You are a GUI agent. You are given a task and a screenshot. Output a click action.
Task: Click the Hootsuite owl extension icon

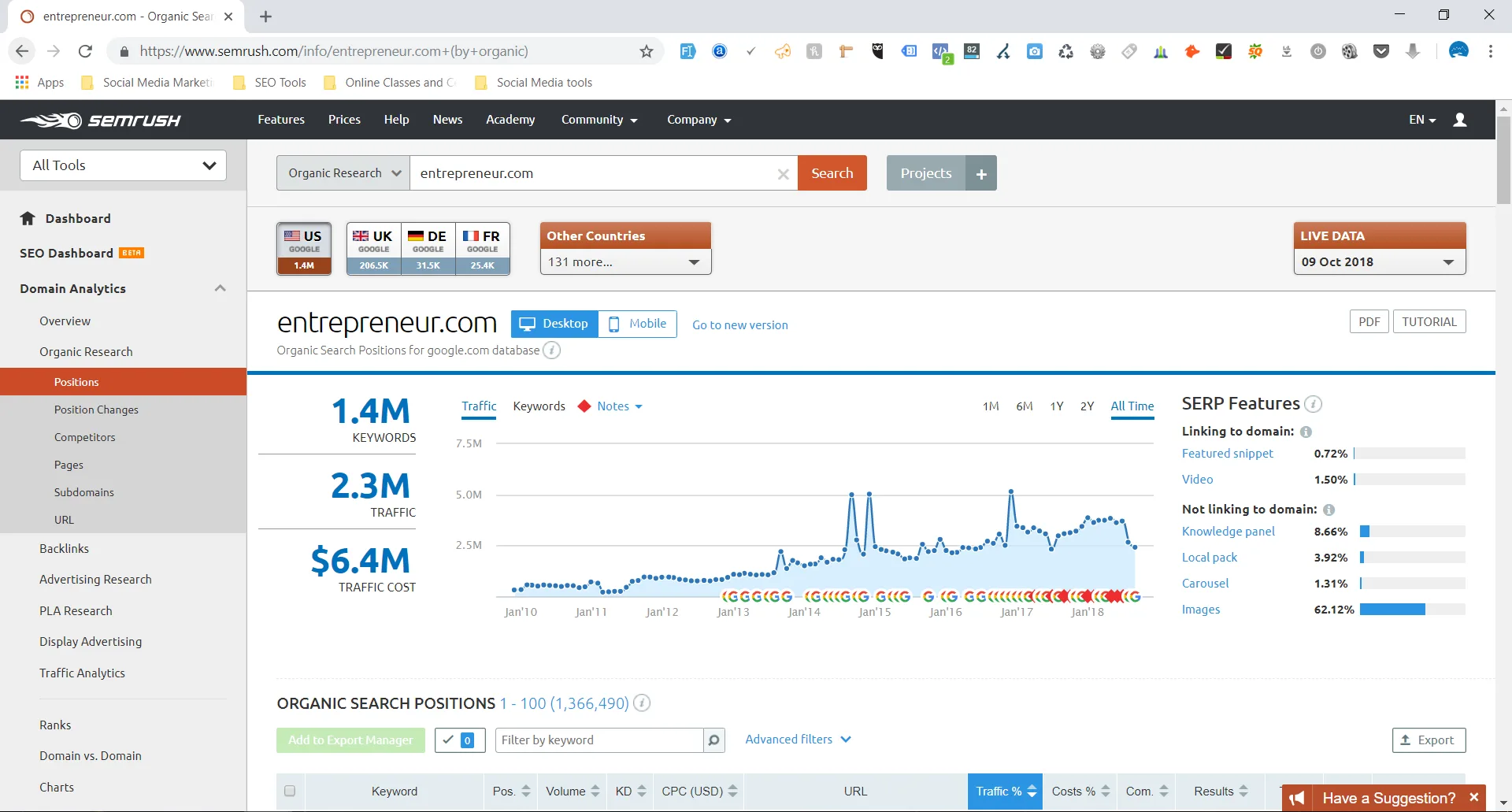point(877,50)
